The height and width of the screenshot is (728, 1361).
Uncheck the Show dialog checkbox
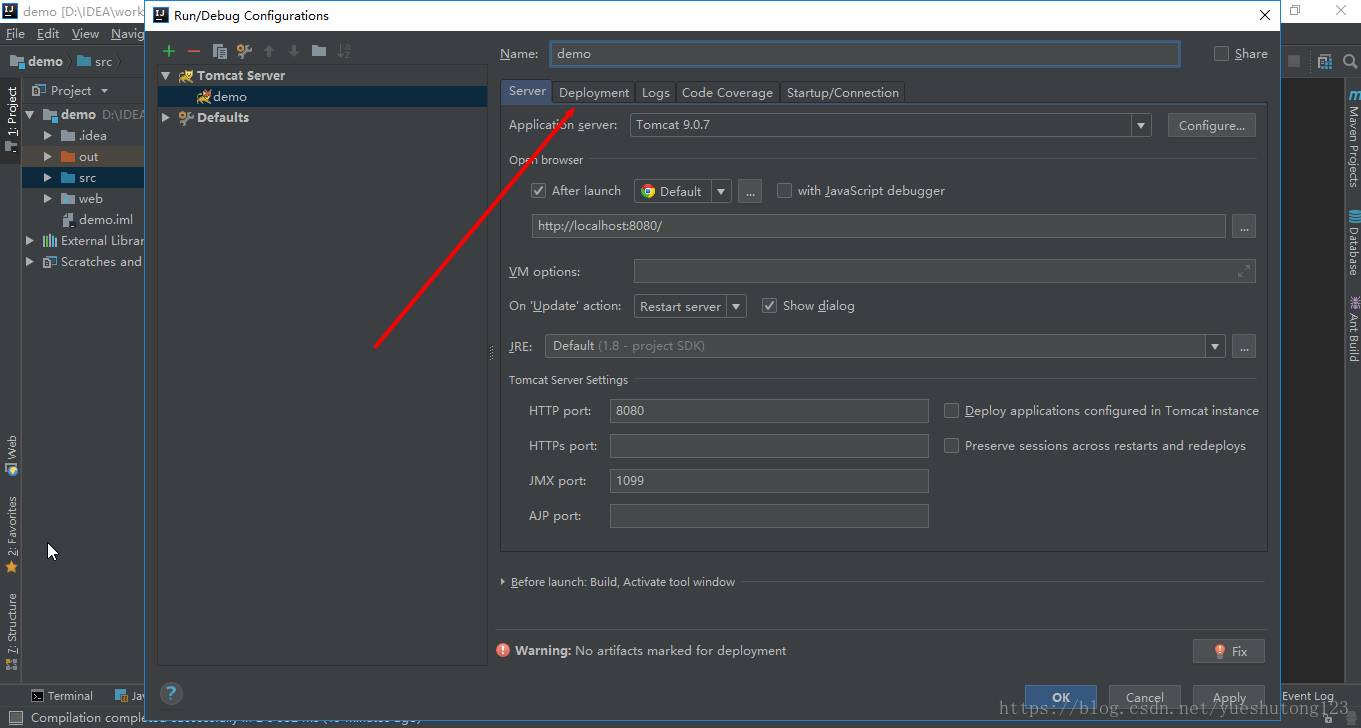point(769,306)
